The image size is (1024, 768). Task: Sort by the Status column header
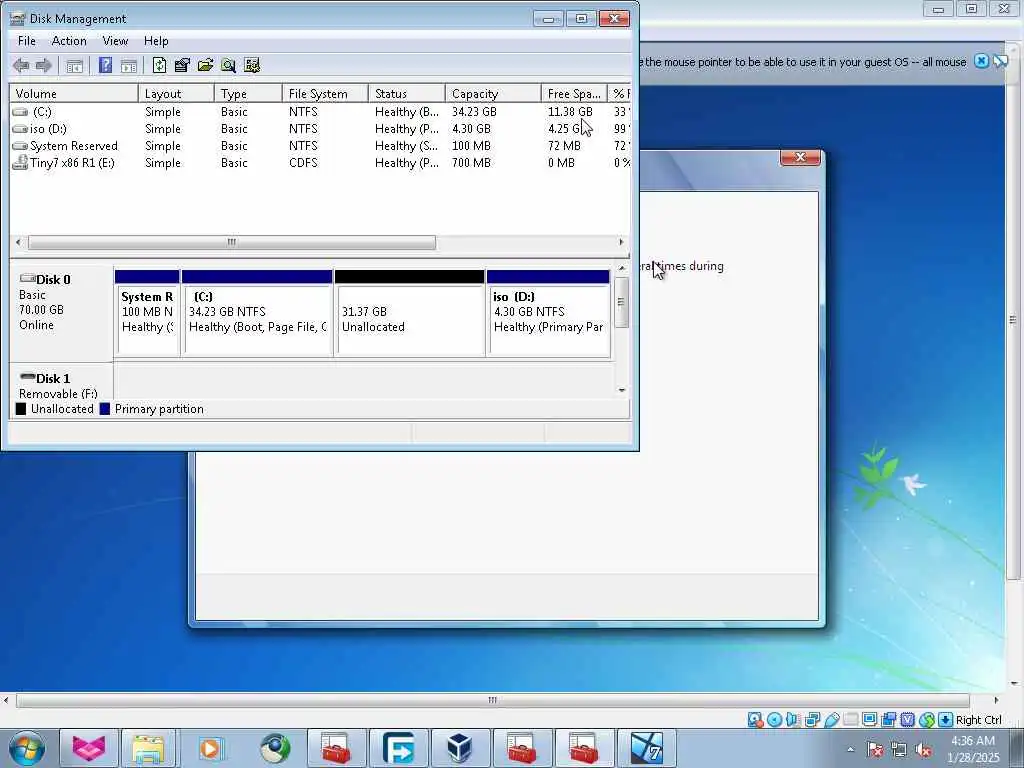tap(407, 93)
